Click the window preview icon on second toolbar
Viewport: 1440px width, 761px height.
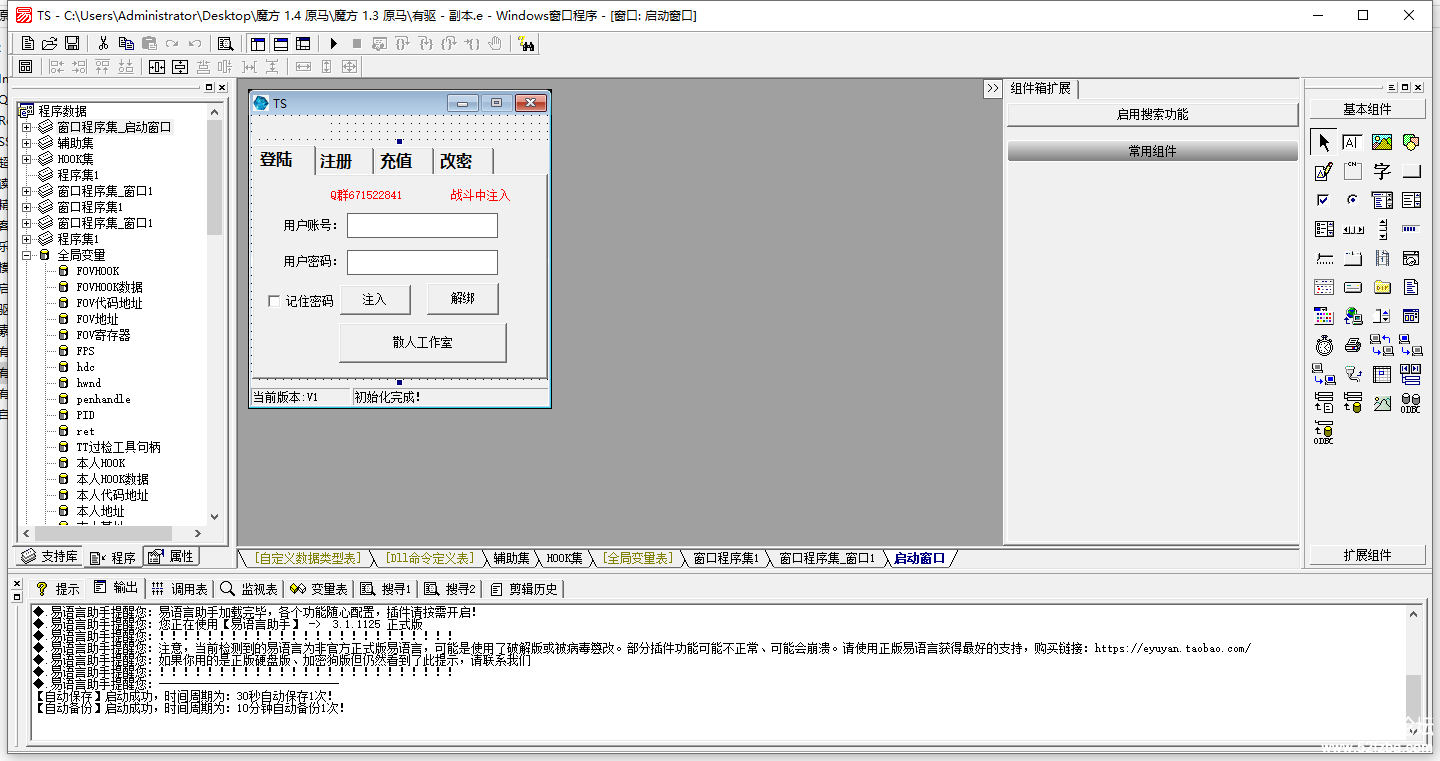tap(26, 67)
